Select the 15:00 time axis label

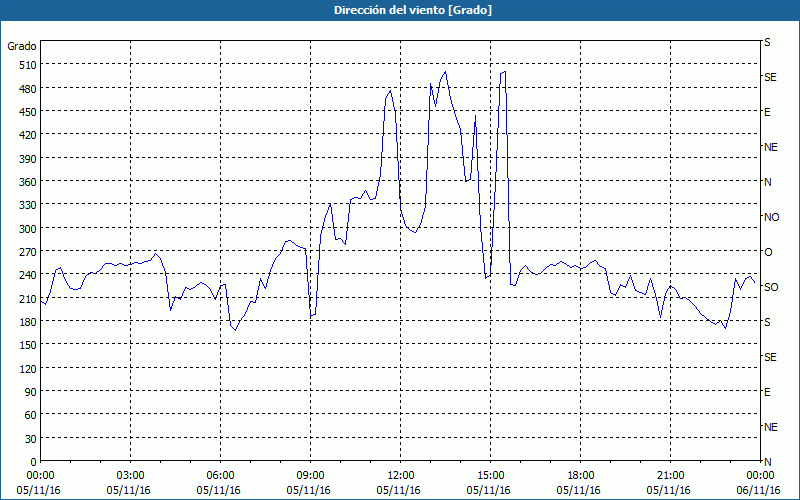[490, 476]
